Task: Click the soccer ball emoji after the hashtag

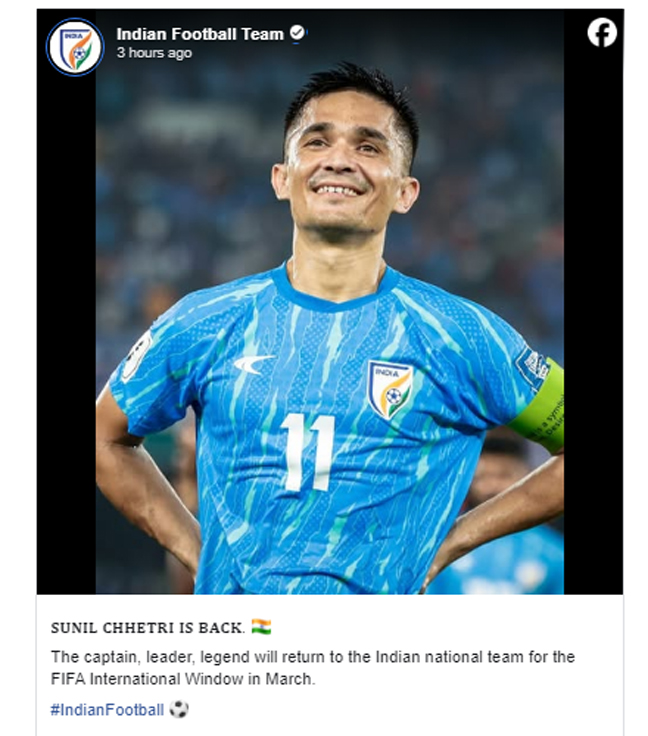Action: [x=179, y=709]
